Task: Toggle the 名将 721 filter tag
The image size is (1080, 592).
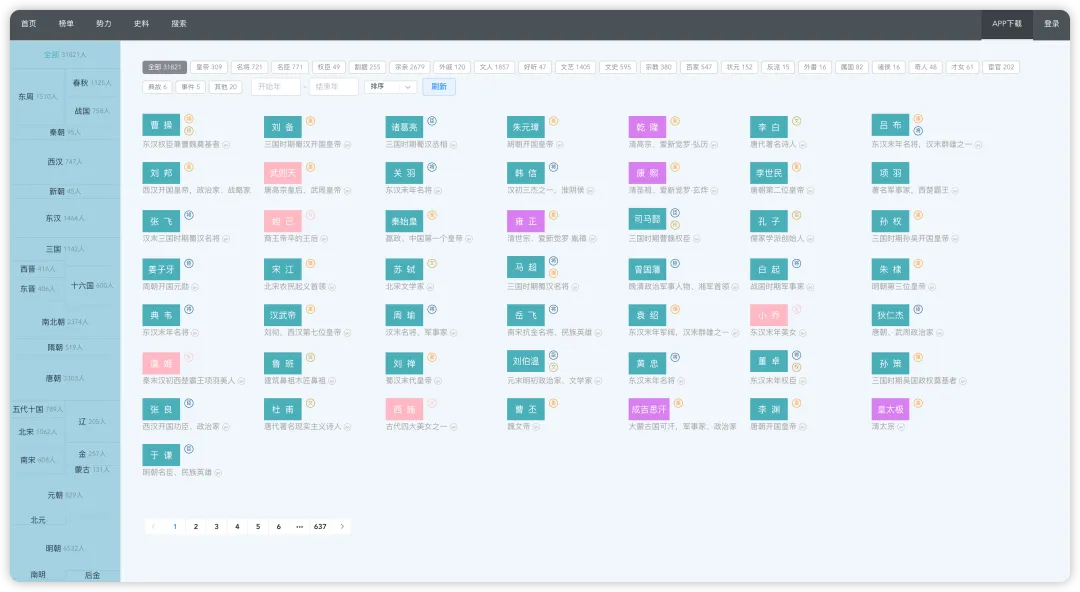Action: (249, 67)
